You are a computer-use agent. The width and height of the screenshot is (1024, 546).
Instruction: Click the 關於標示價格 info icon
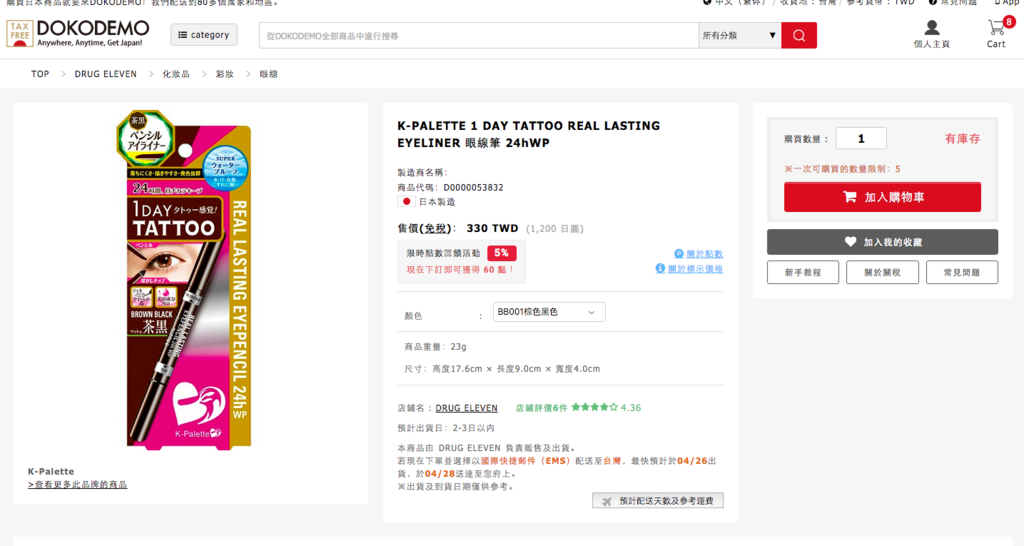tap(660, 268)
